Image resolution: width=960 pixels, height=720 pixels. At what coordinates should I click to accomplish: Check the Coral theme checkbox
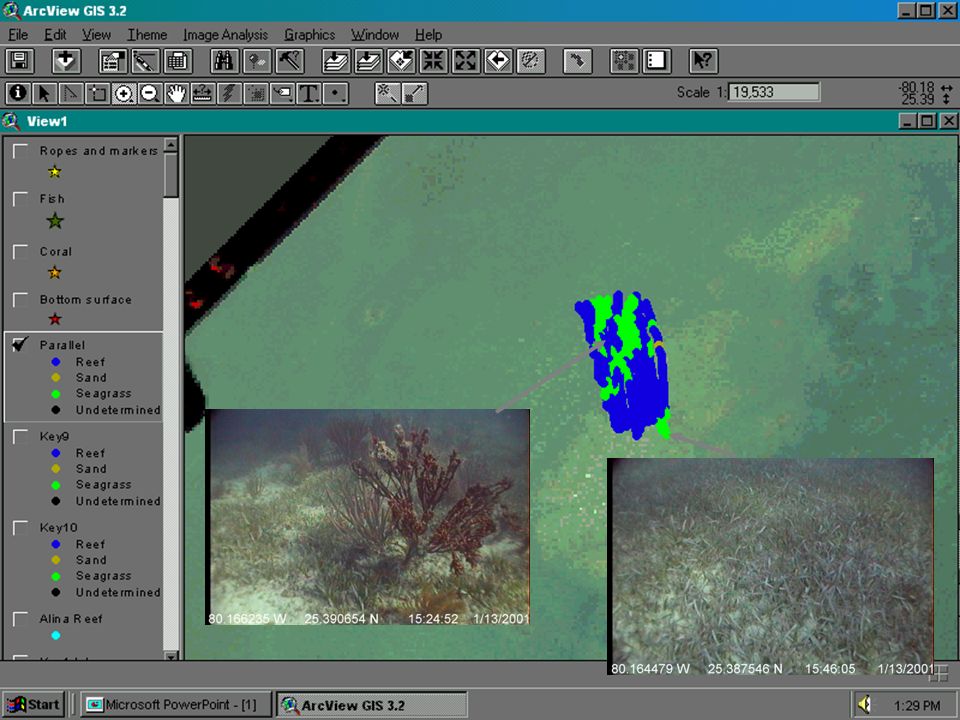pyautogui.click(x=21, y=252)
